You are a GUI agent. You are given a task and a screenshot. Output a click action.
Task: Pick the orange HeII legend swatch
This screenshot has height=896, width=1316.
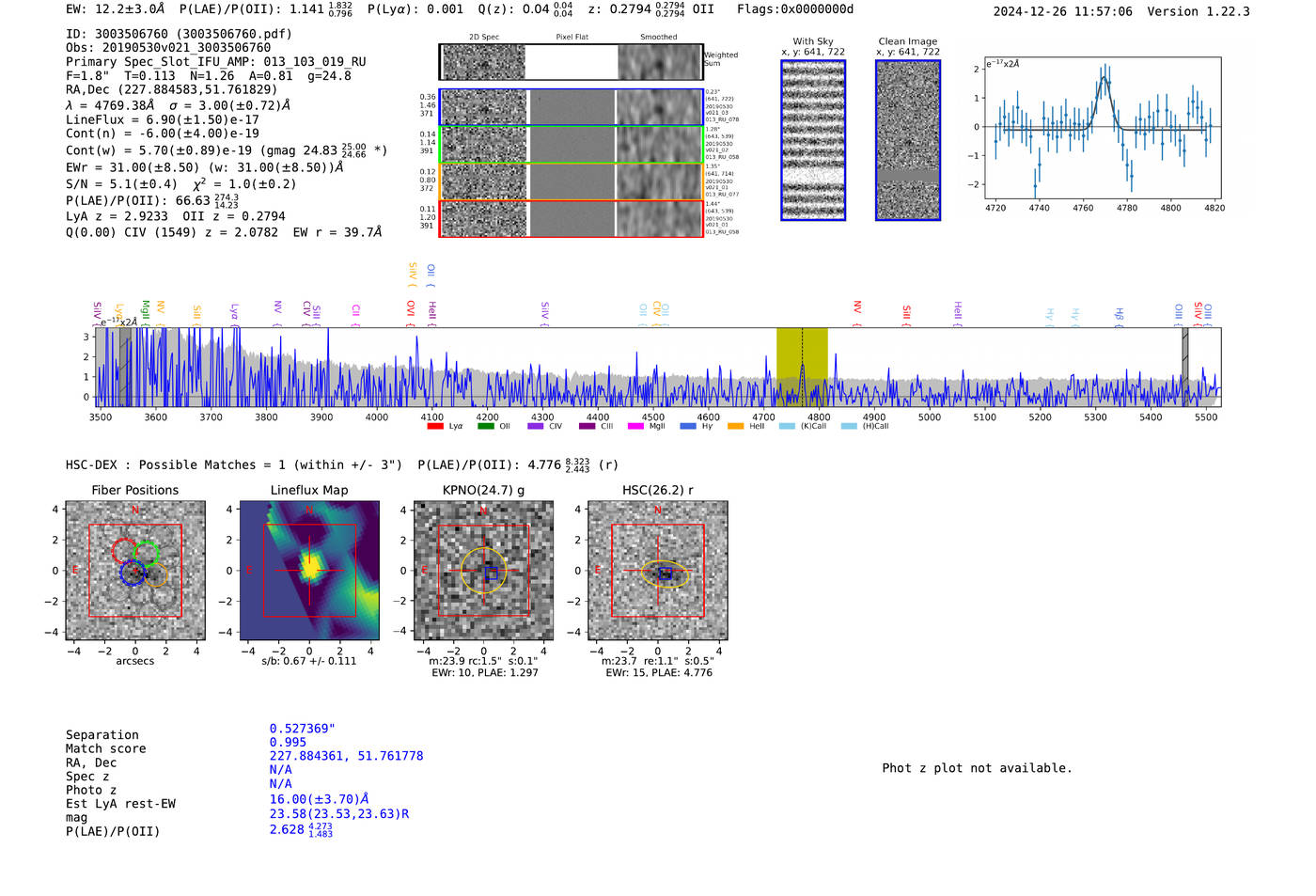pos(735,427)
